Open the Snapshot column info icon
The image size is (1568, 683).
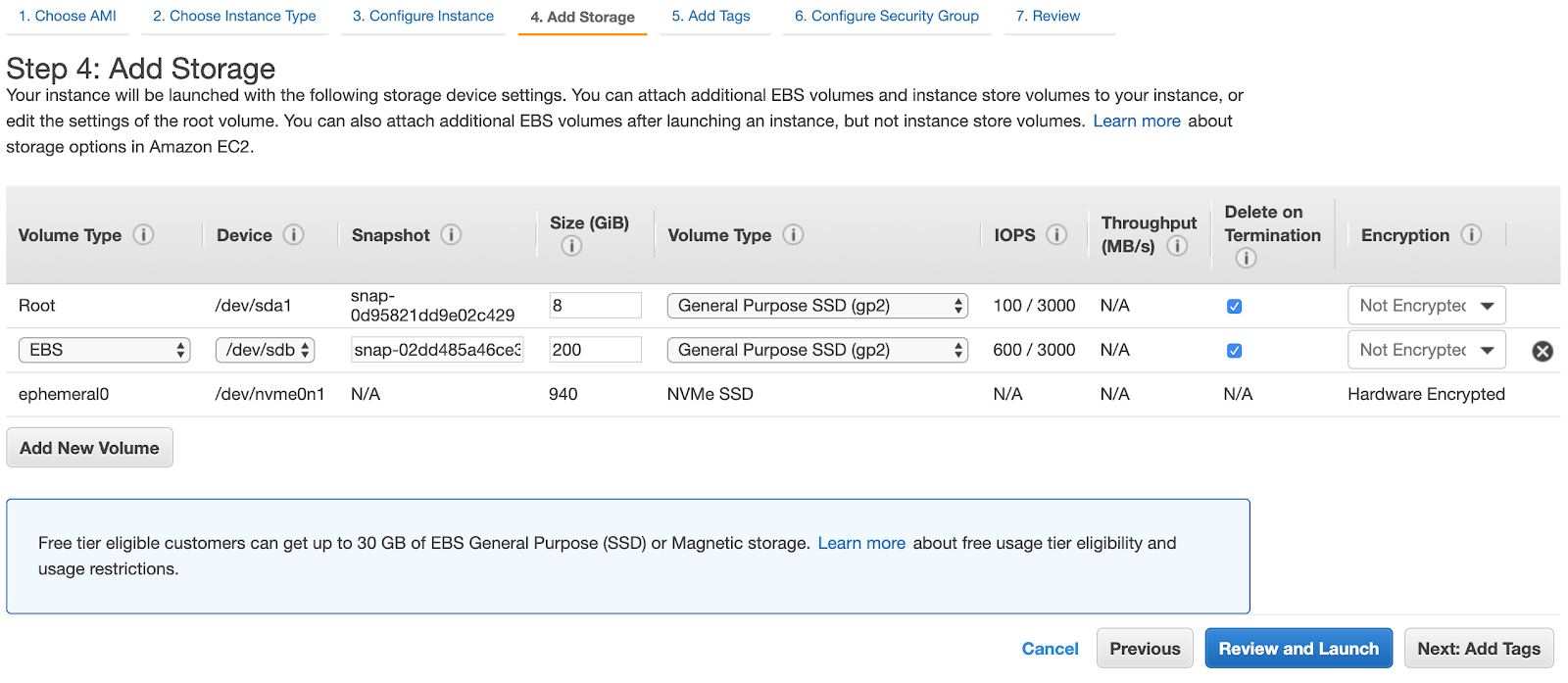click(x=451, y=235)
